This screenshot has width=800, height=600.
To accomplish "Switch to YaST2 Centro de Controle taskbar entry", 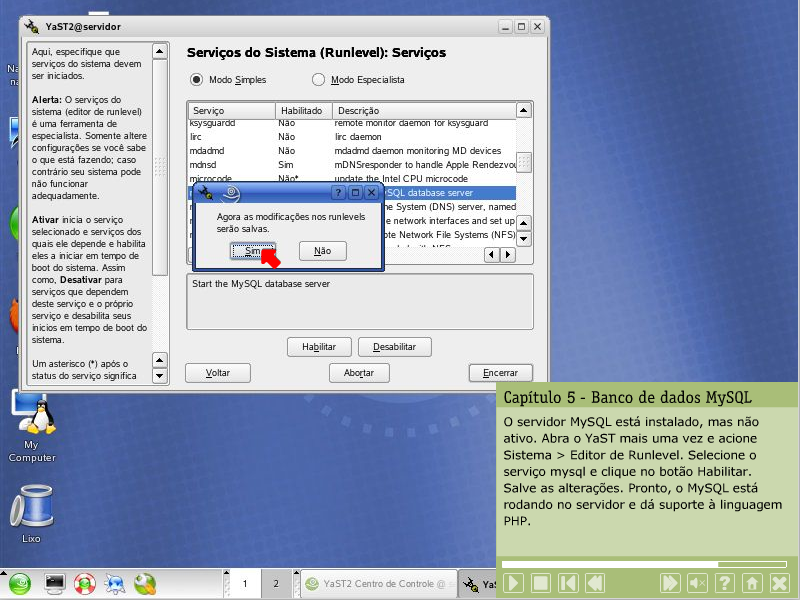I will [377, 583].
